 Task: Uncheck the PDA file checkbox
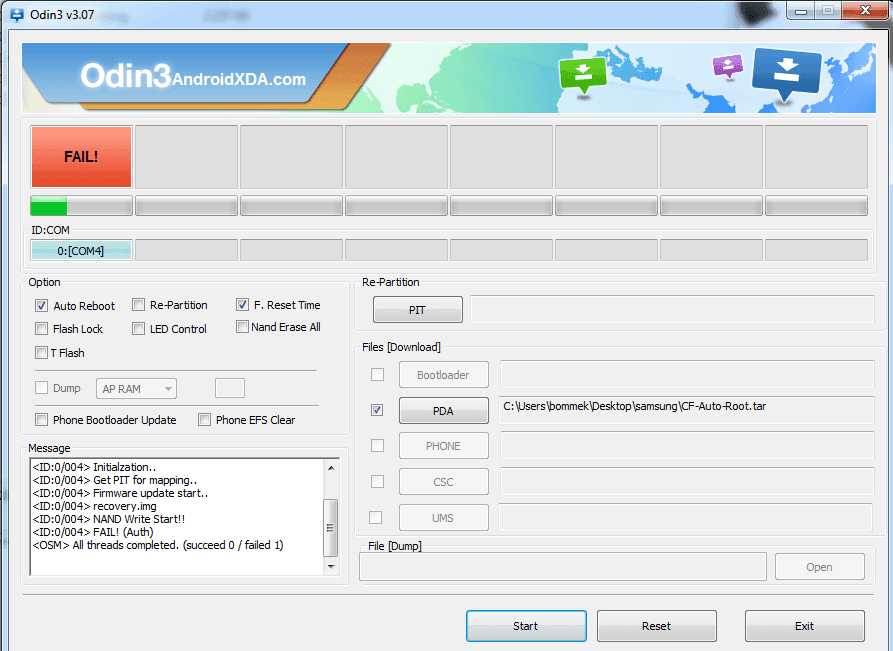(x=377, y=410)
